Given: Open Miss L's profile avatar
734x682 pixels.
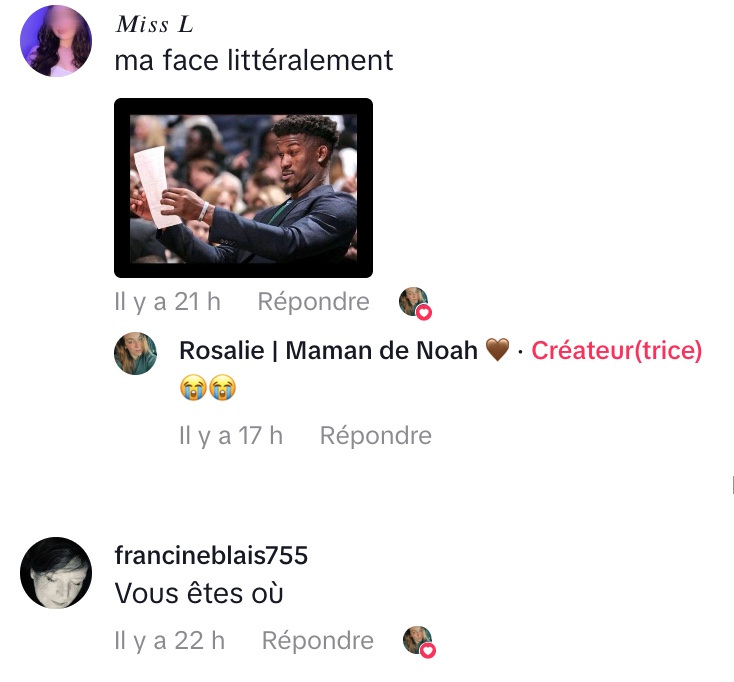Looking at the screenshot, I should pos(56,41).
